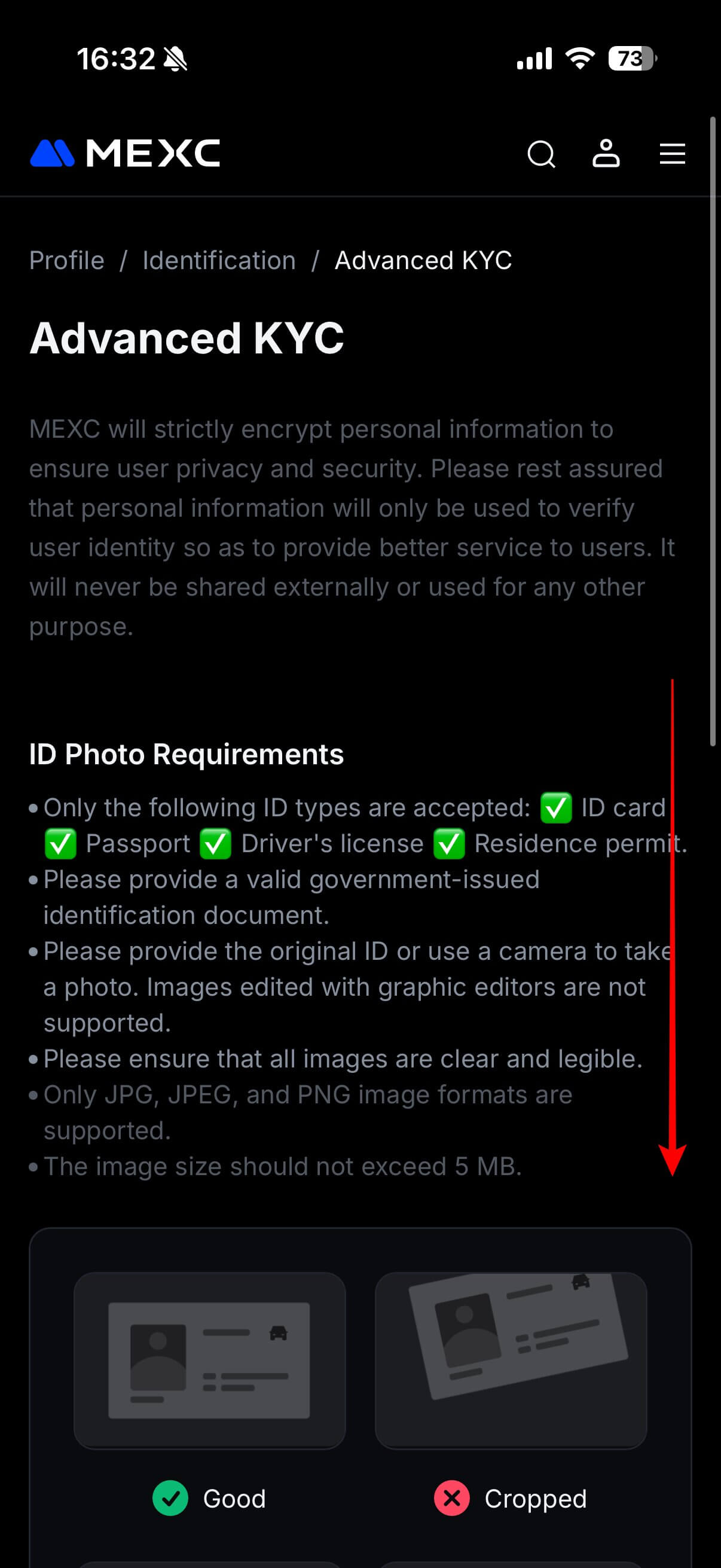Tap the Good example ID thumbnail
The image size is (721, 1568).
209,1360
